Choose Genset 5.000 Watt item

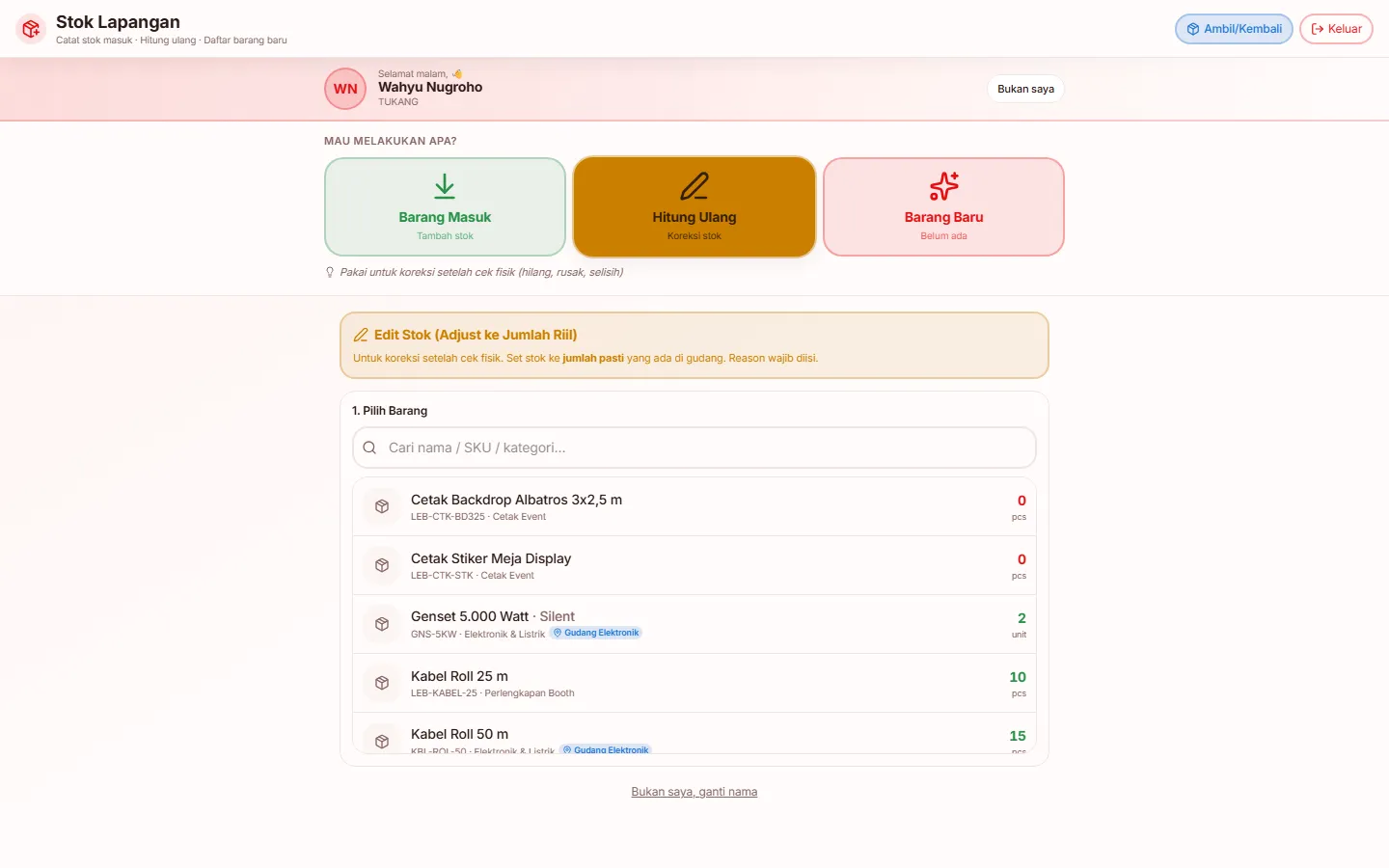click(694, 624)
